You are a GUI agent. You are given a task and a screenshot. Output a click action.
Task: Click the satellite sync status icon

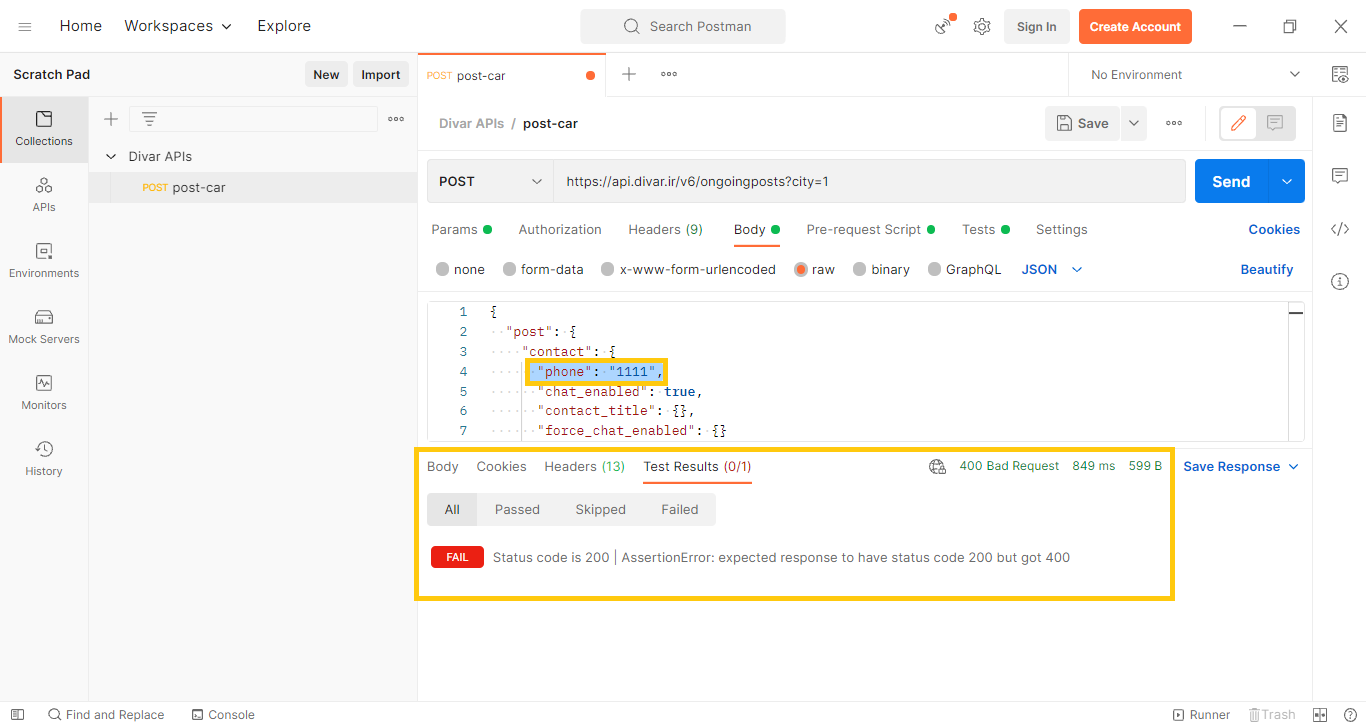coord(944,26)
